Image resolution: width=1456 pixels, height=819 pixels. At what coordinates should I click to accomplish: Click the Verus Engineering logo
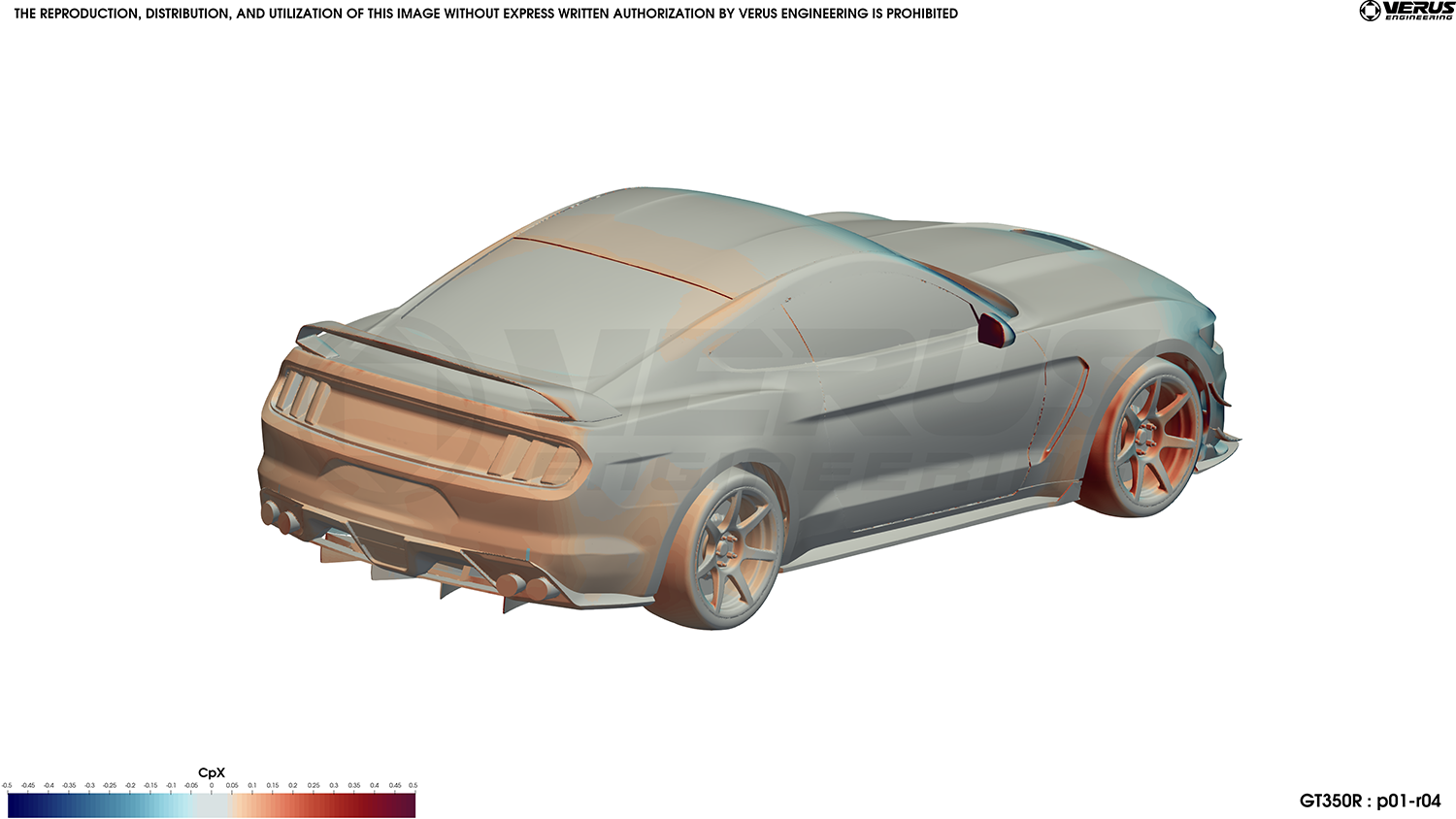click(x=1406, y=11)
